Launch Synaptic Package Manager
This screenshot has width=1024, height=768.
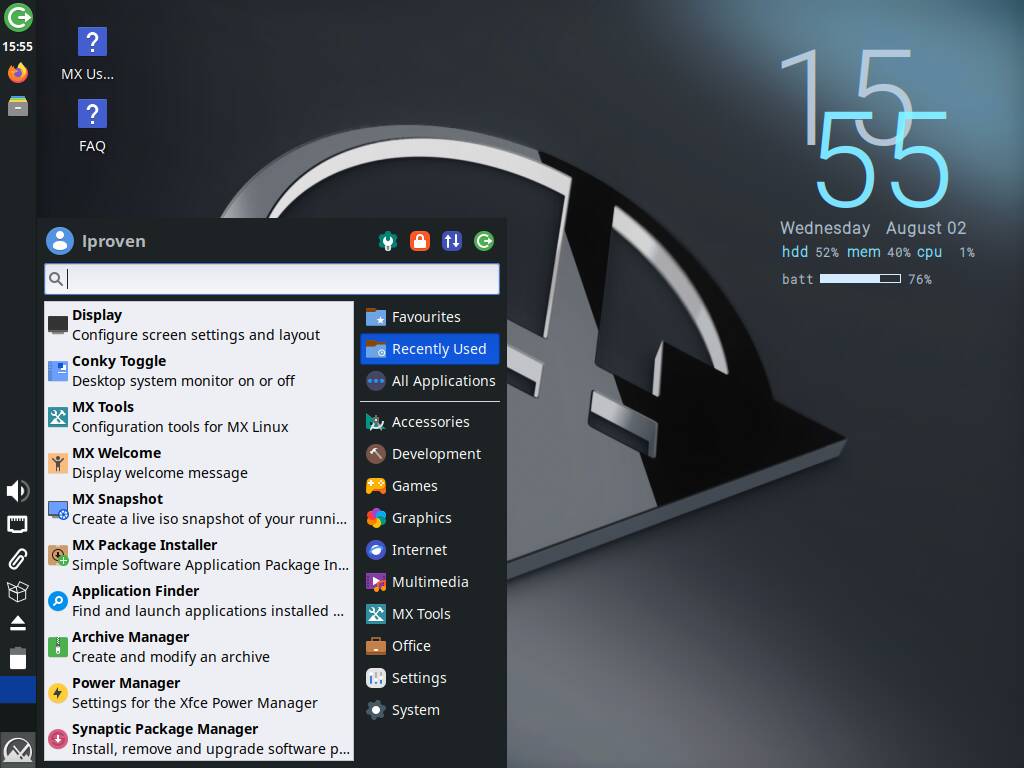199,739
